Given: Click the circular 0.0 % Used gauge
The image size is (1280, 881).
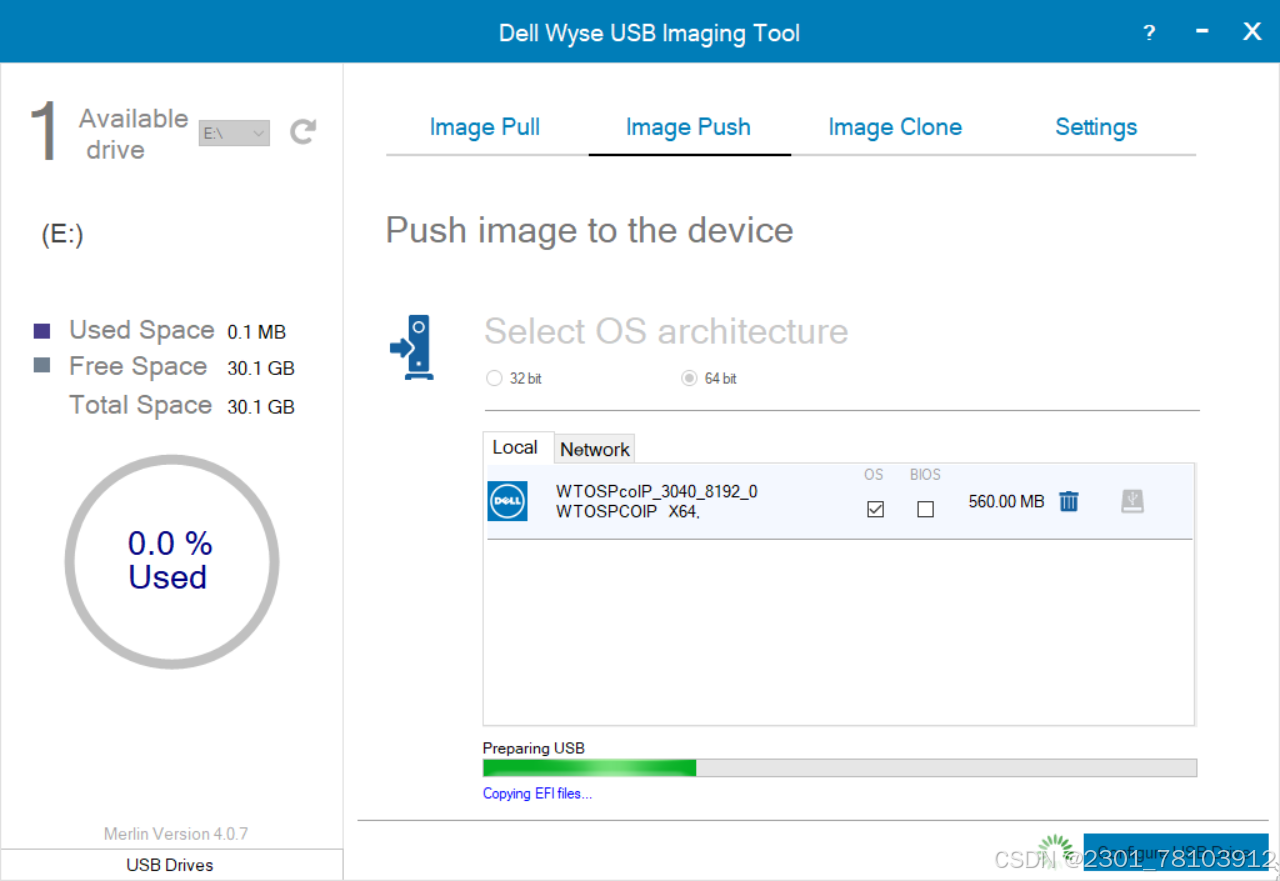Looking at the screenshot, I should point(171,561).
